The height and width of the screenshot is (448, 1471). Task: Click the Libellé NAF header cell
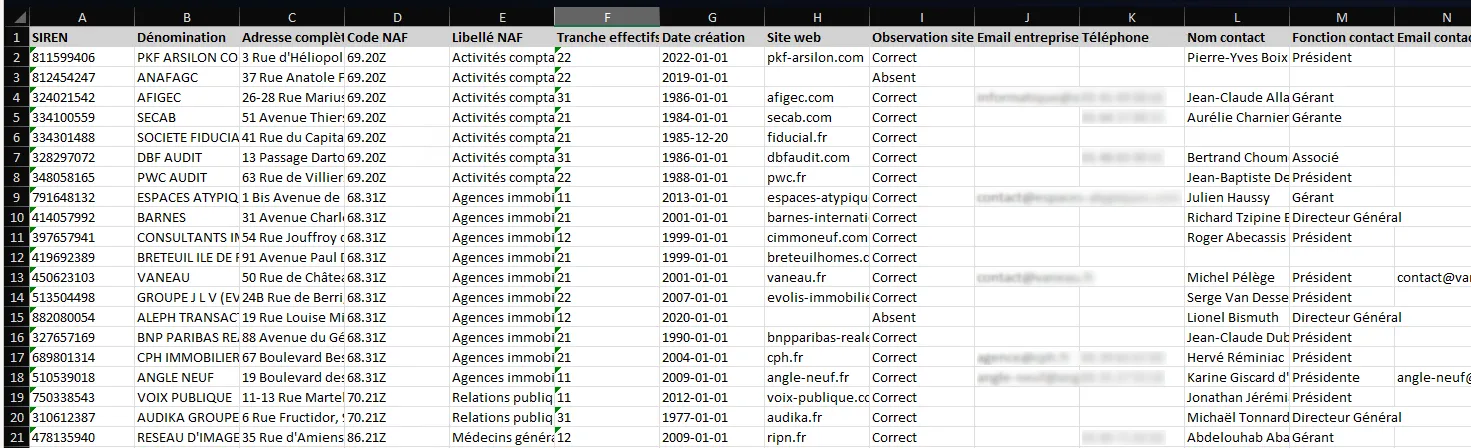[502, 37]
